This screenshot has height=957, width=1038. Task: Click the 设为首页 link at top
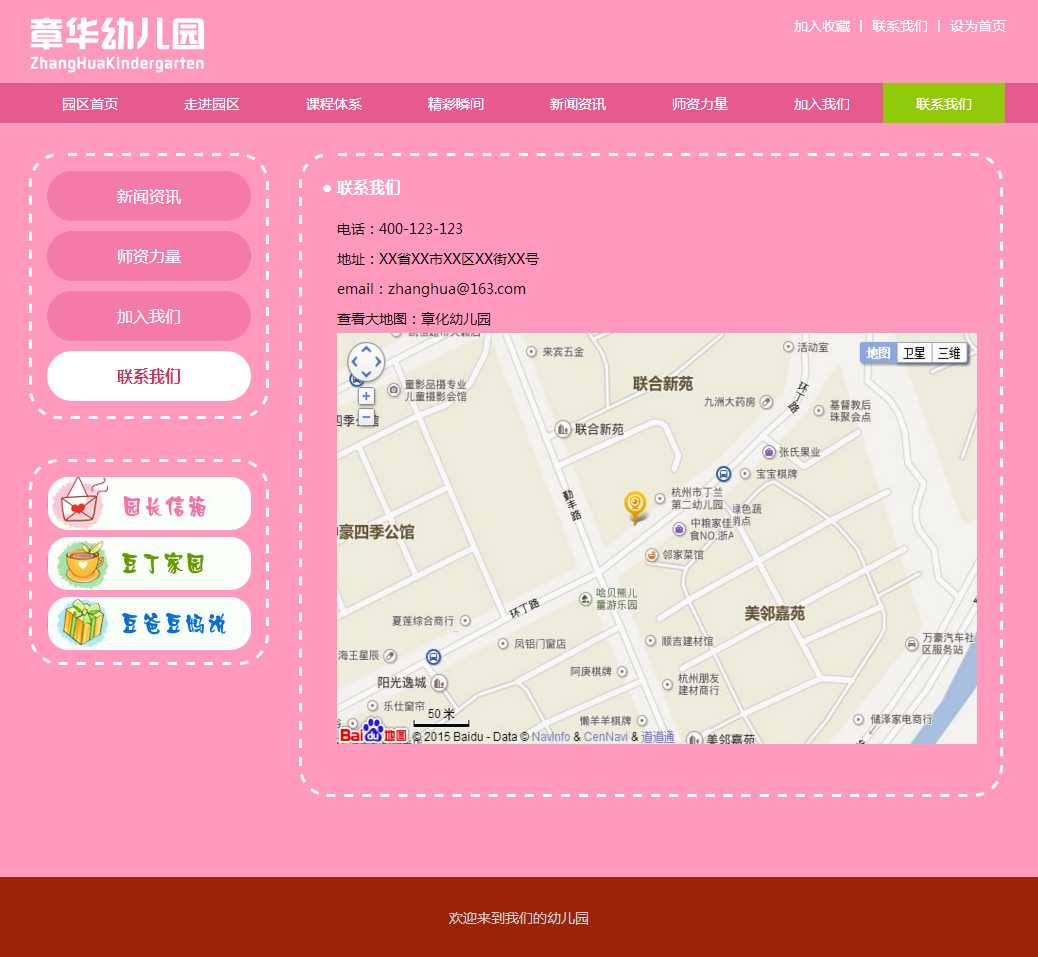(977, 26)
